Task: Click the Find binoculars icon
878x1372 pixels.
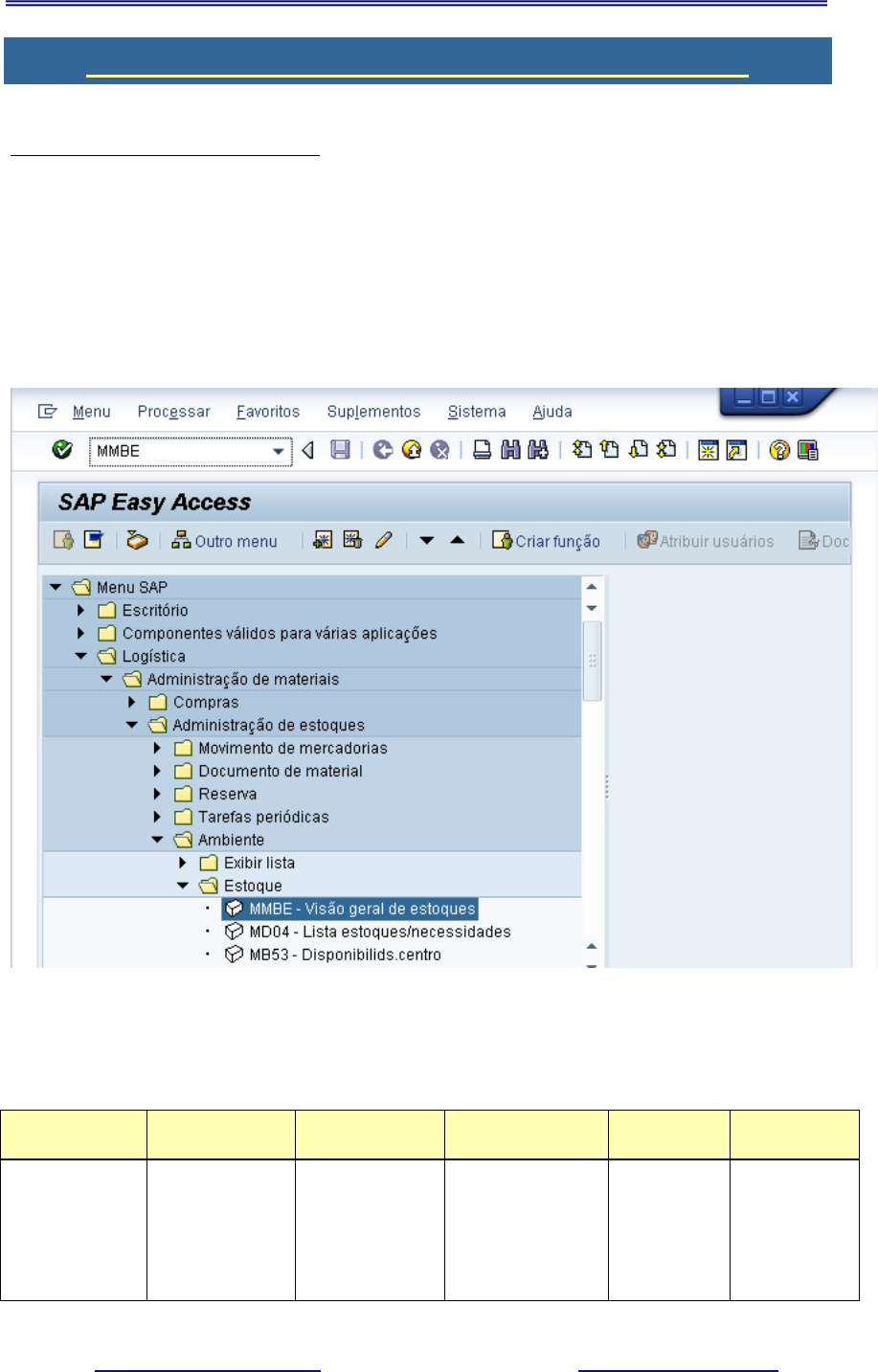Action: (511, 450)
